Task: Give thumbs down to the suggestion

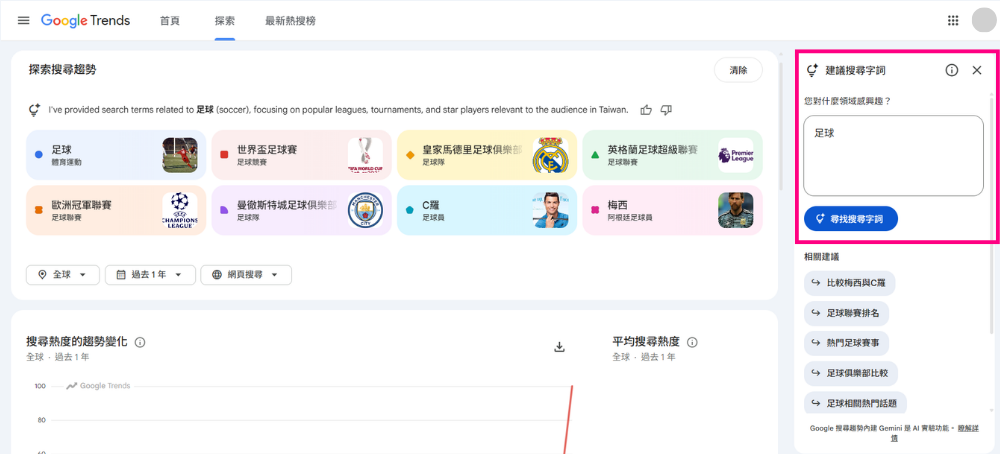Action: pos(666,110)
